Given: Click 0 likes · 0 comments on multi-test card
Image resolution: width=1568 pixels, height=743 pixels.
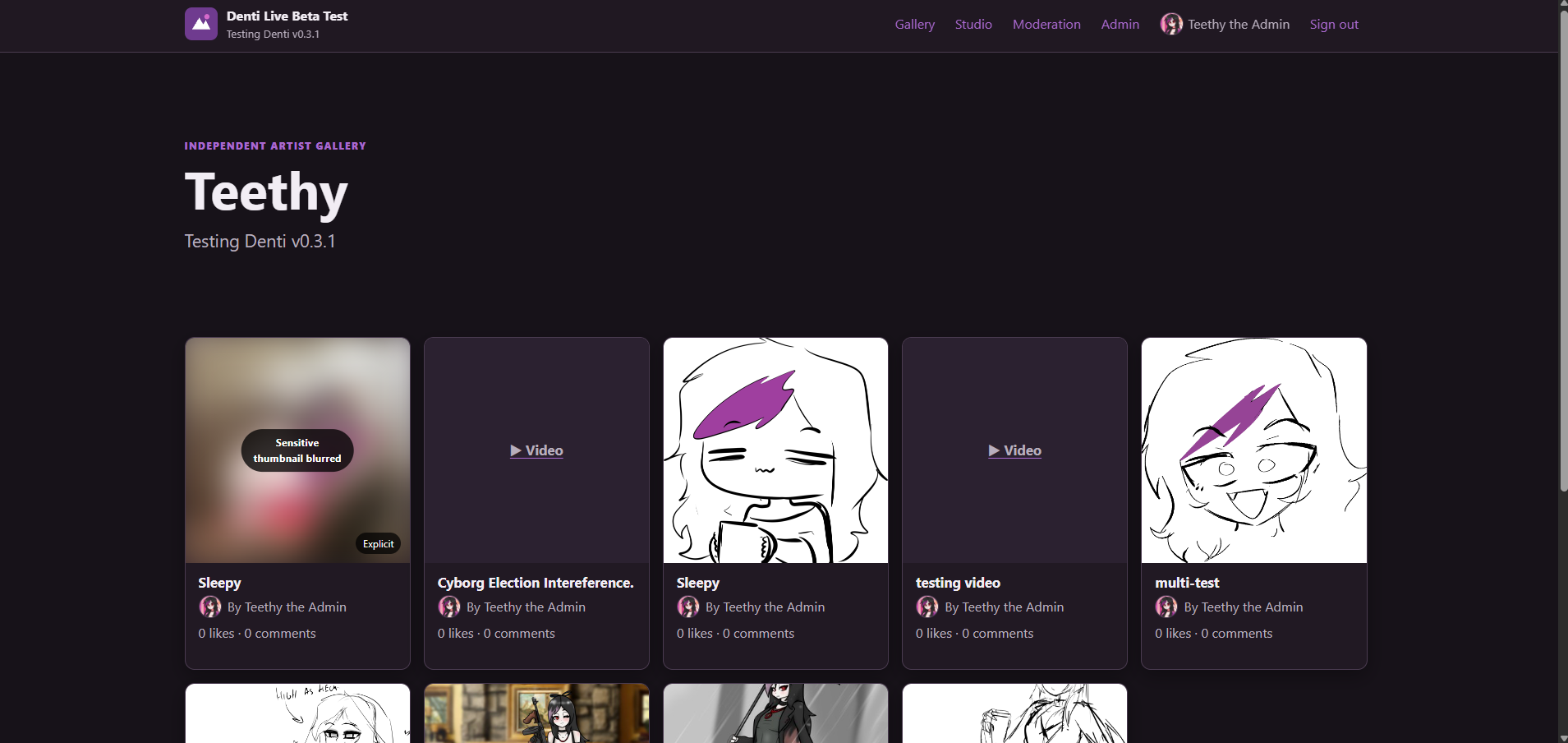Looking at the screenshot, I should coord(1213,633).
